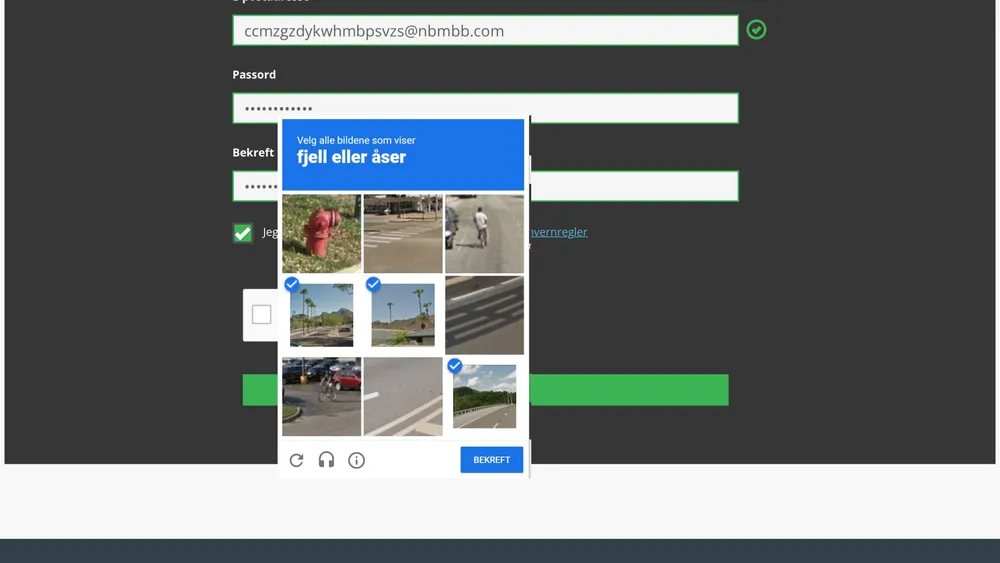Focus the email address input field
Image resolution: width=1000 pixels, height=563 pixels.
point(485,31)
